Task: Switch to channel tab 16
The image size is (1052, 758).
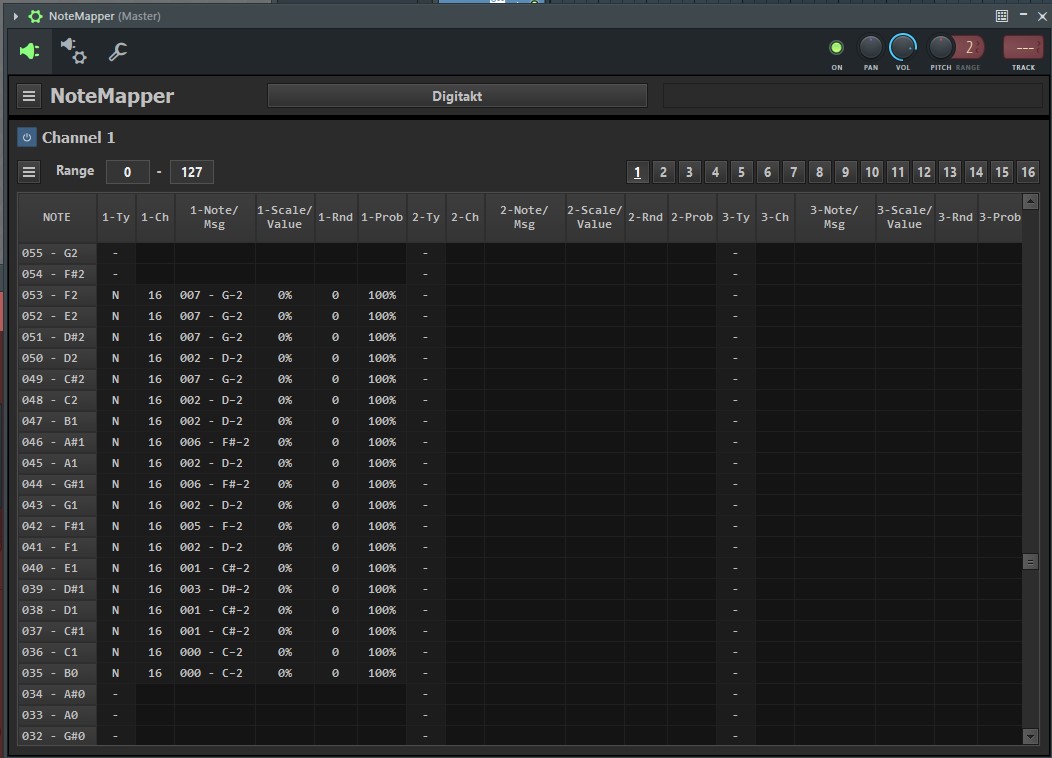Action: pos(1027,172)
